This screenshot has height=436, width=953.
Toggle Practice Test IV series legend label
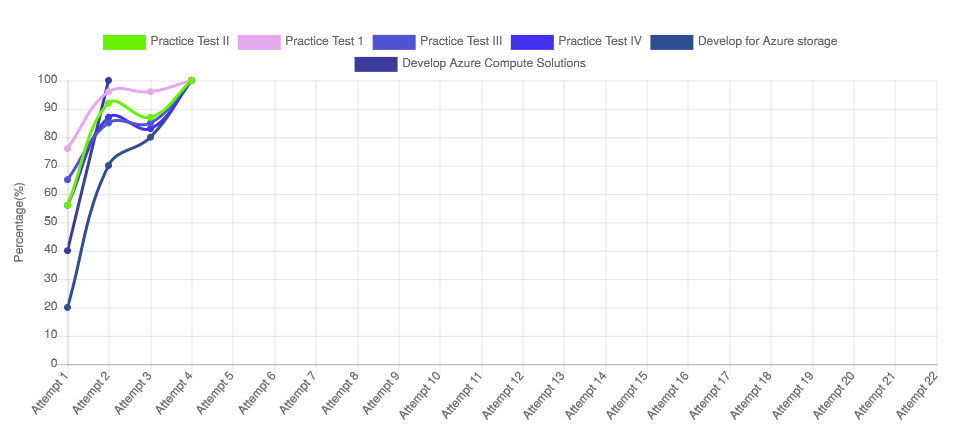600,41
